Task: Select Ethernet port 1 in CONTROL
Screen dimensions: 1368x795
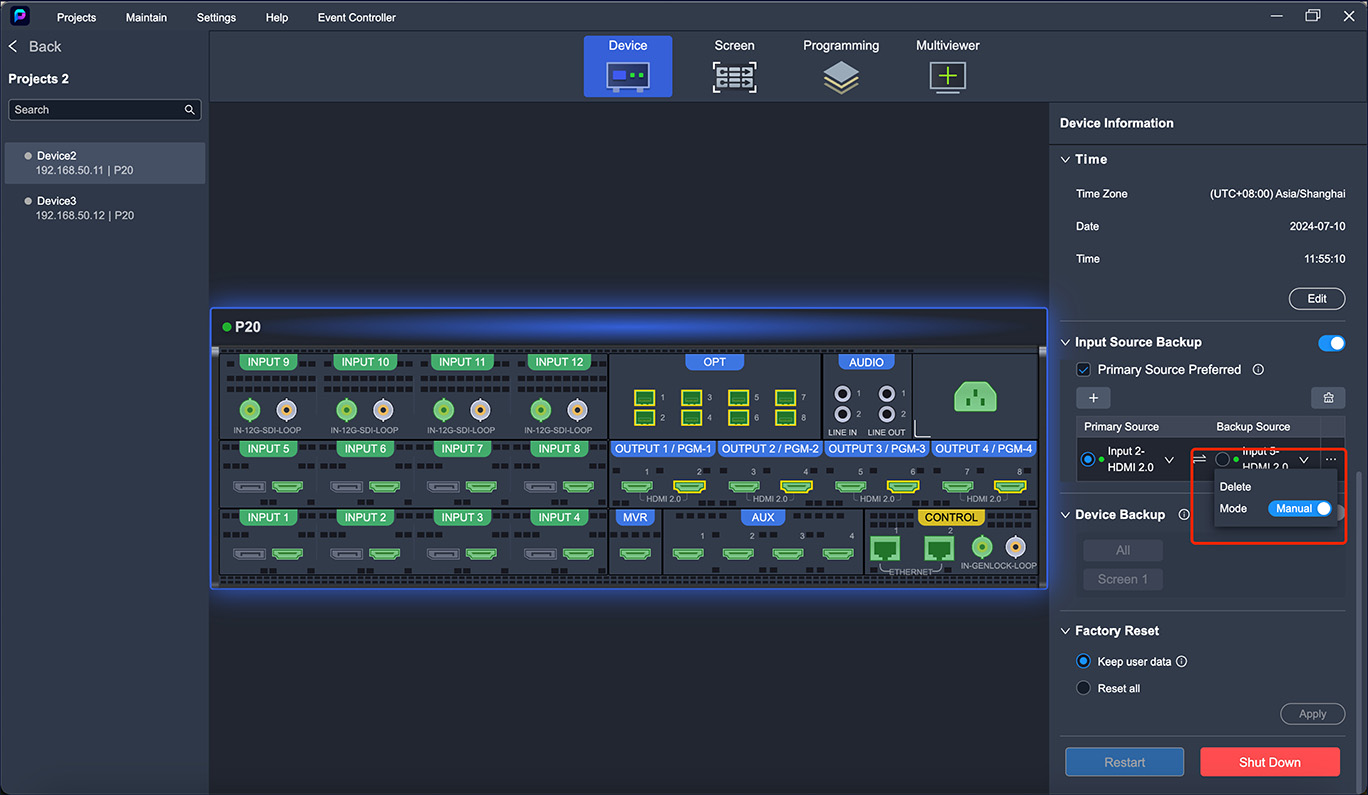Action: pos(885,548)
